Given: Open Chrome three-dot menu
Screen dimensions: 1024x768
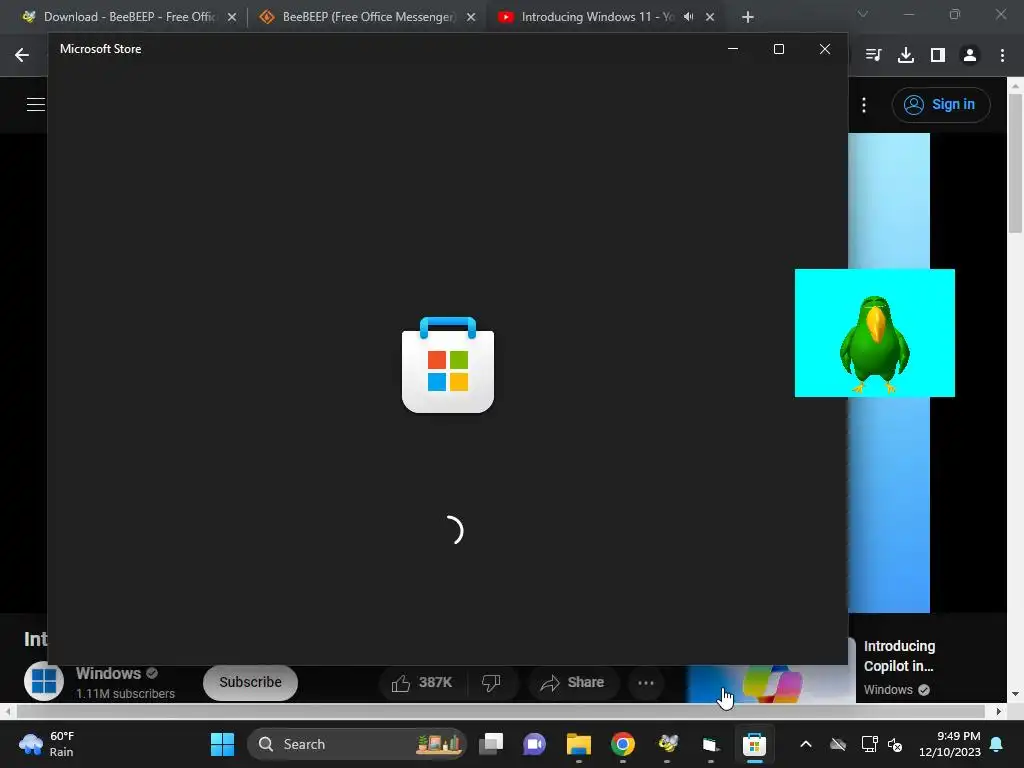Looking at the screenshot, I should click(x=1002, y=55).
